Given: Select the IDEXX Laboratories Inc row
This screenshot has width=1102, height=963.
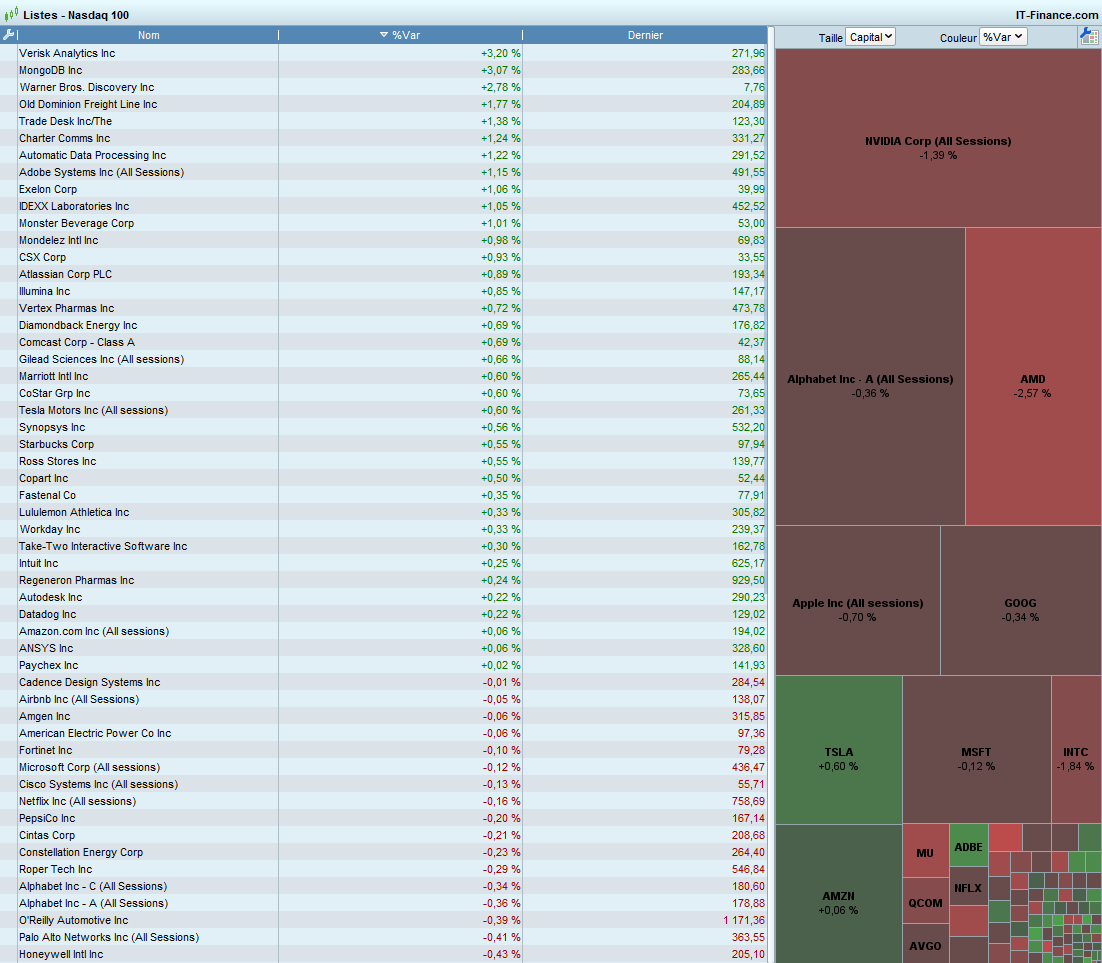Looking at the screenshot, I should 383,206.
